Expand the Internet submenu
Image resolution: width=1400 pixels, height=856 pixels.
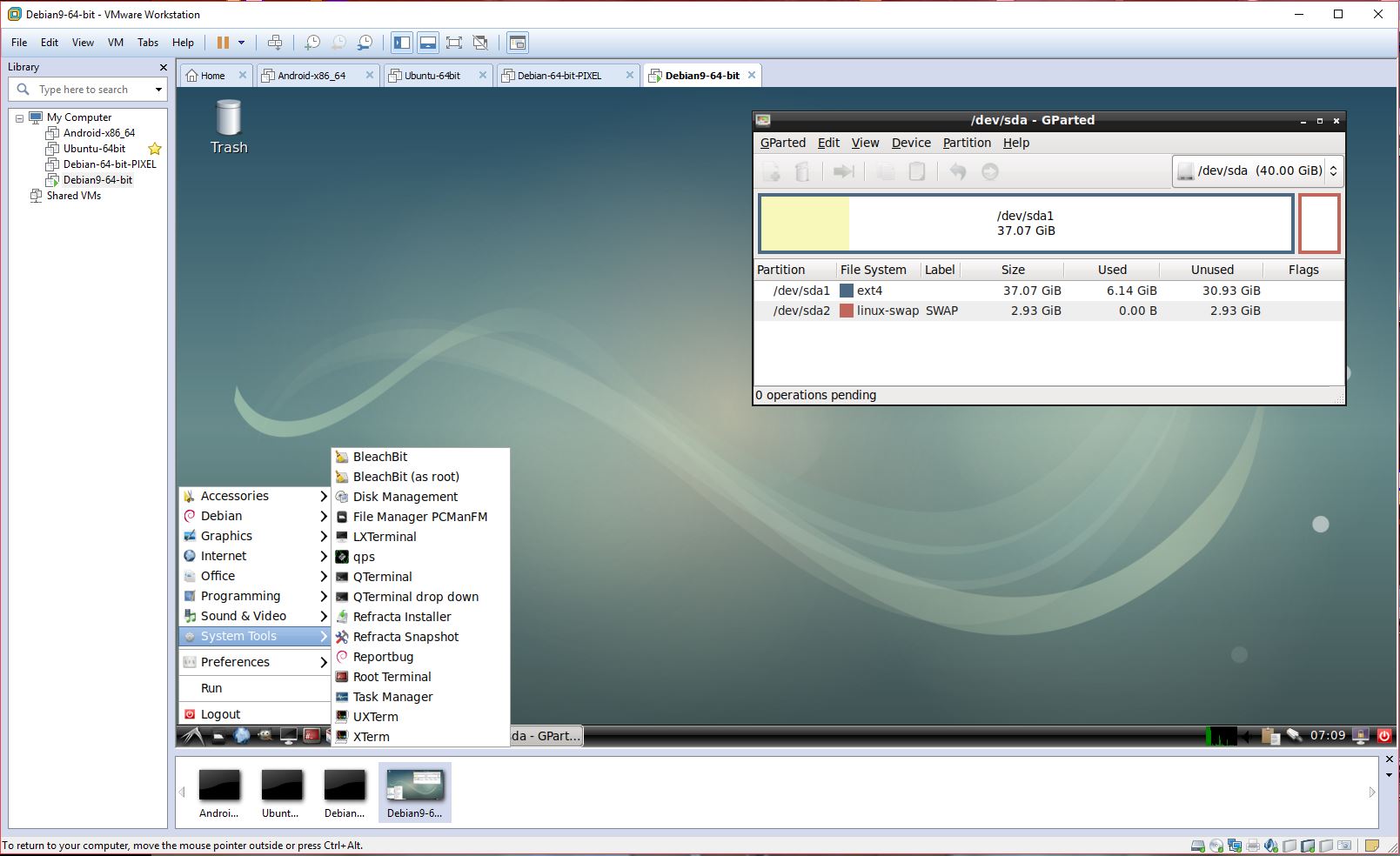[255, 556]
